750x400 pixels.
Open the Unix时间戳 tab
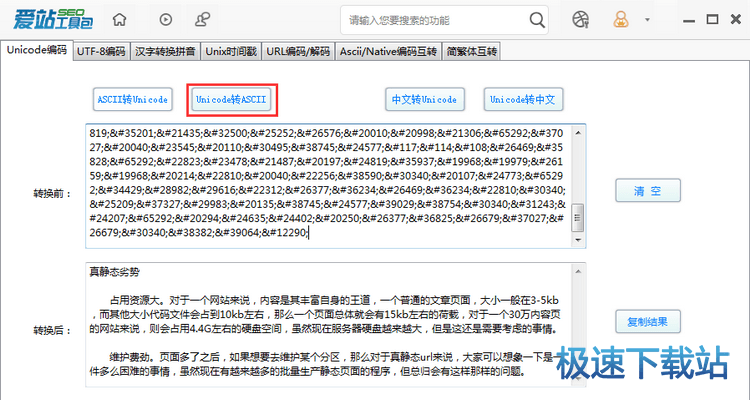231,52
